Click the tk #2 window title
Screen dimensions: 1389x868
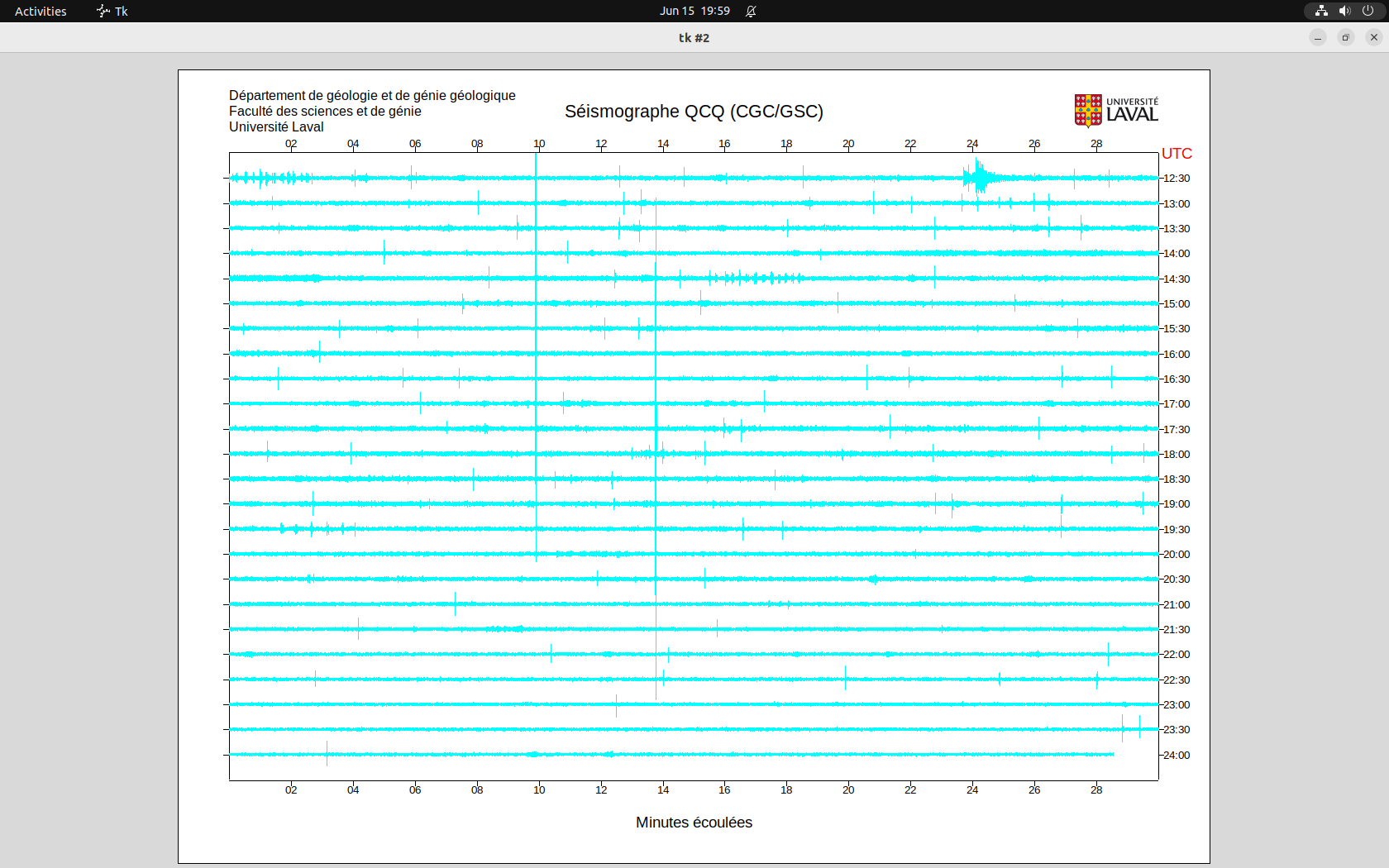click(694, 38)
